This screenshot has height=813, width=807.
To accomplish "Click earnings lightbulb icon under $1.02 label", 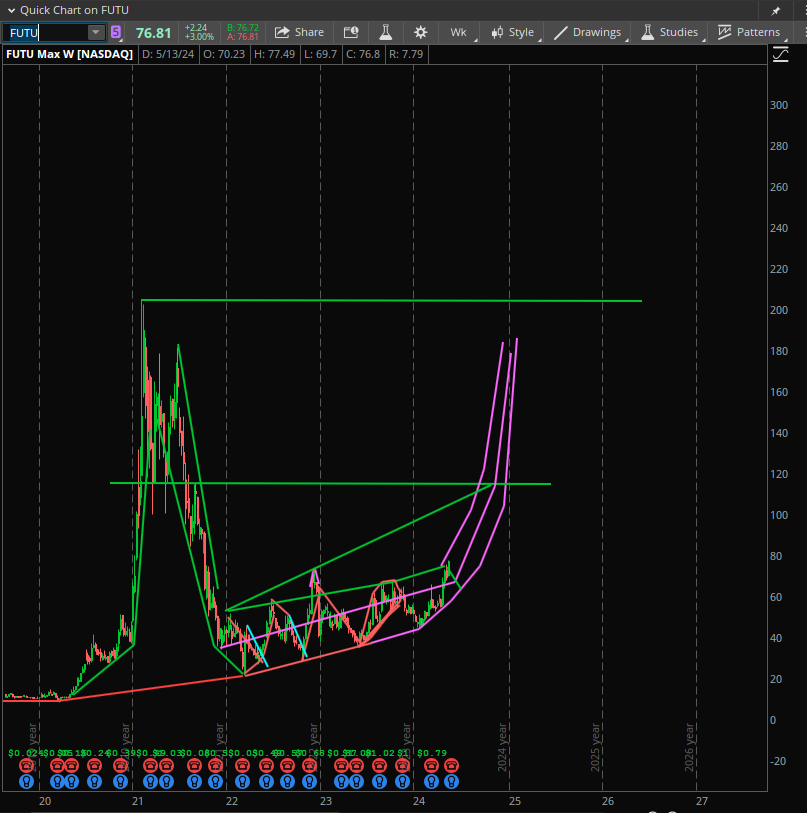I will 380,781.
